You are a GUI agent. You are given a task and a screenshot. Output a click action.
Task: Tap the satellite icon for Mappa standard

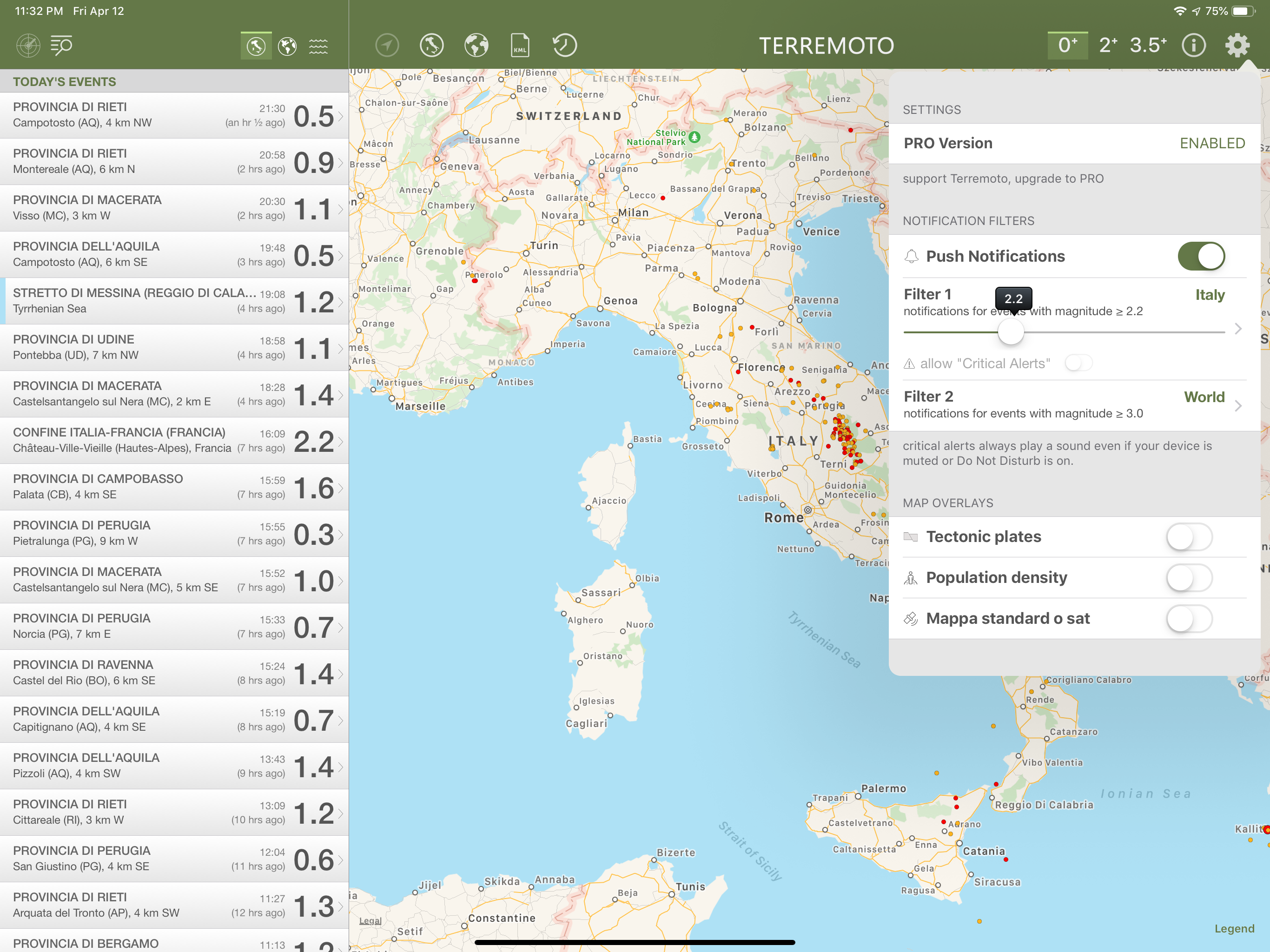pos(911,618)
